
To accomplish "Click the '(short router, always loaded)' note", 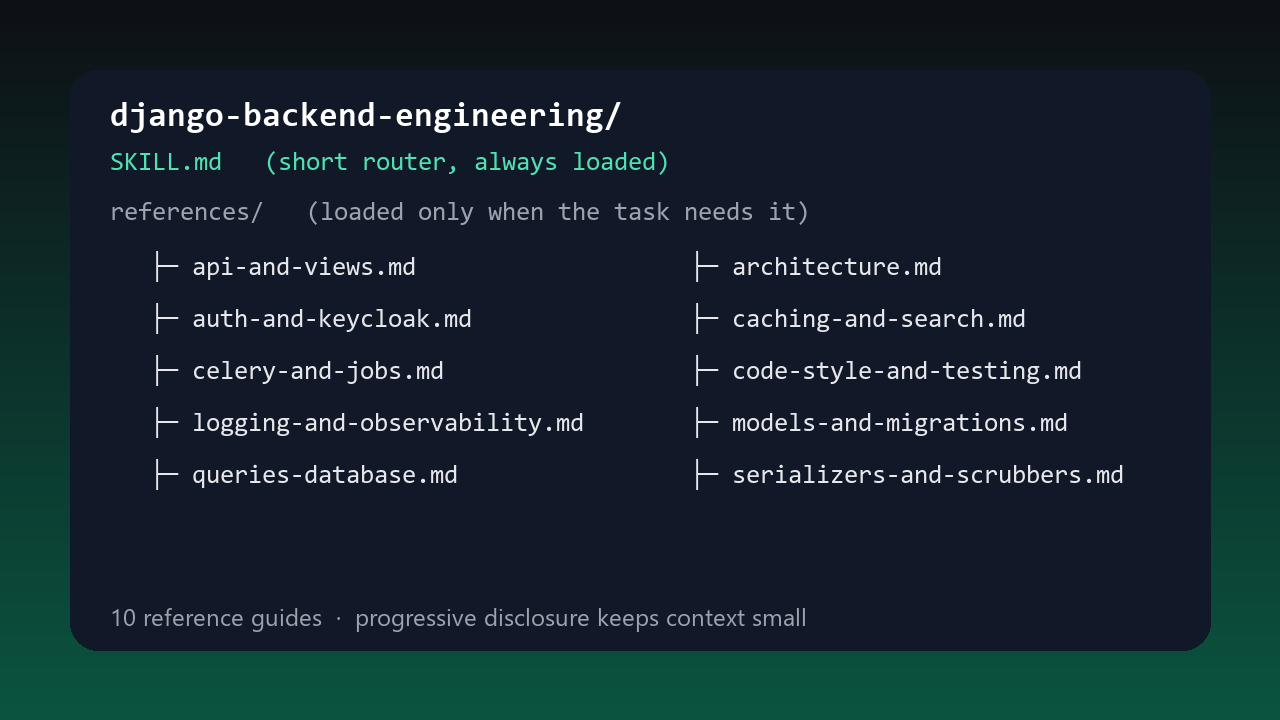I will click(x=467, y=162).
